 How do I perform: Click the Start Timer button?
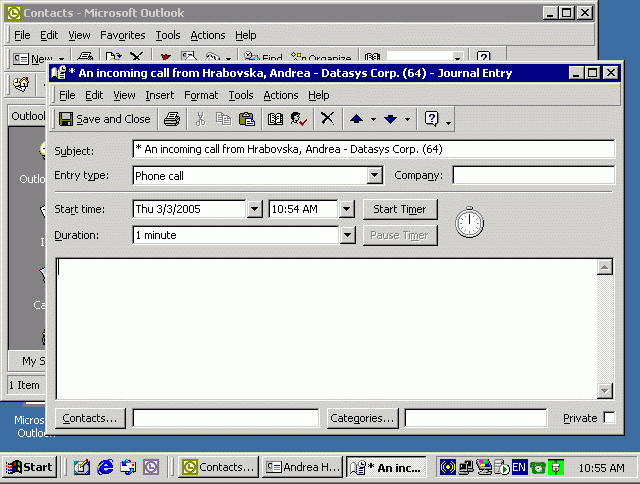click(400, 209)
